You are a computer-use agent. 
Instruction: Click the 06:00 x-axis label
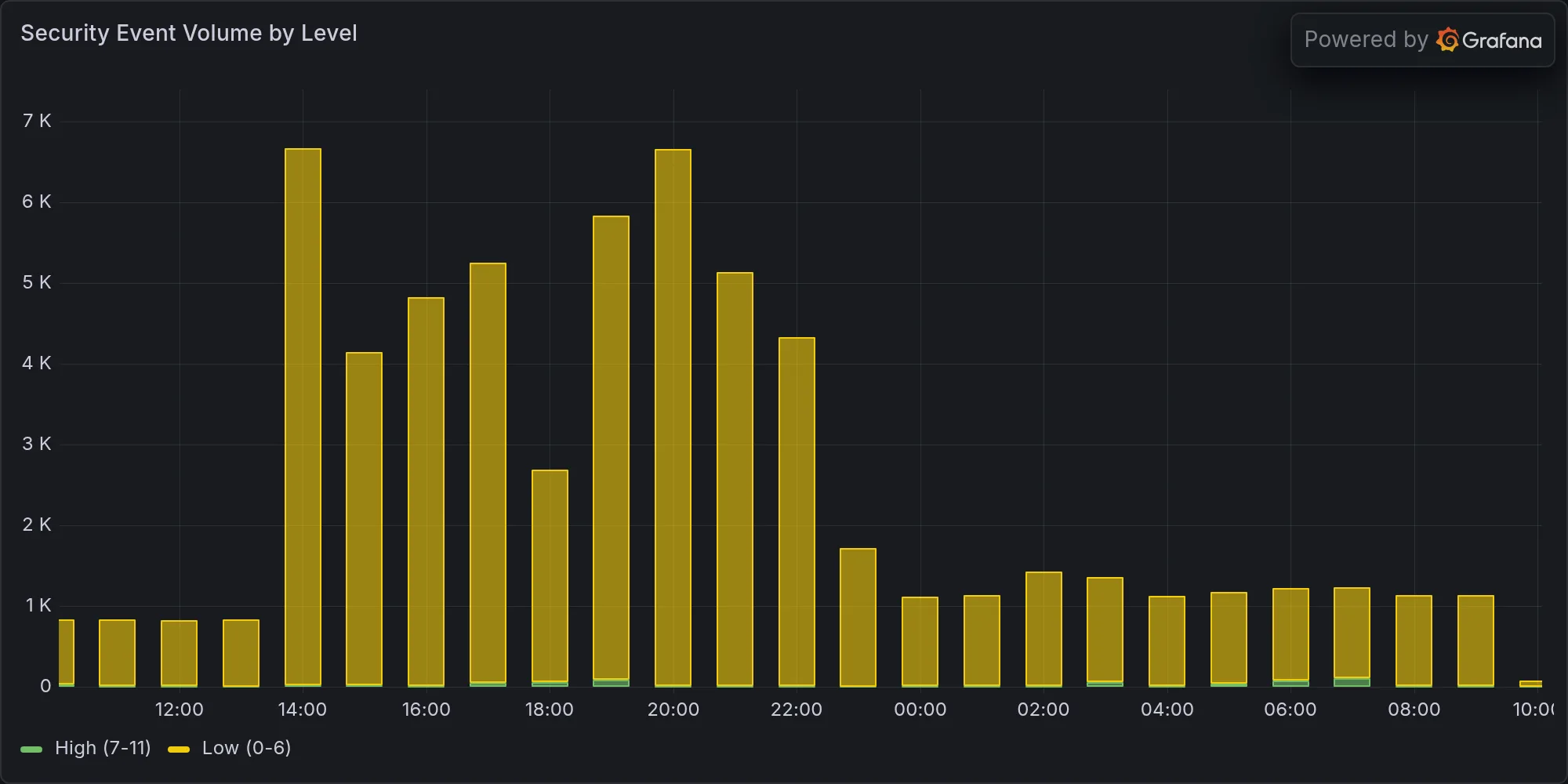(1290, 710)
